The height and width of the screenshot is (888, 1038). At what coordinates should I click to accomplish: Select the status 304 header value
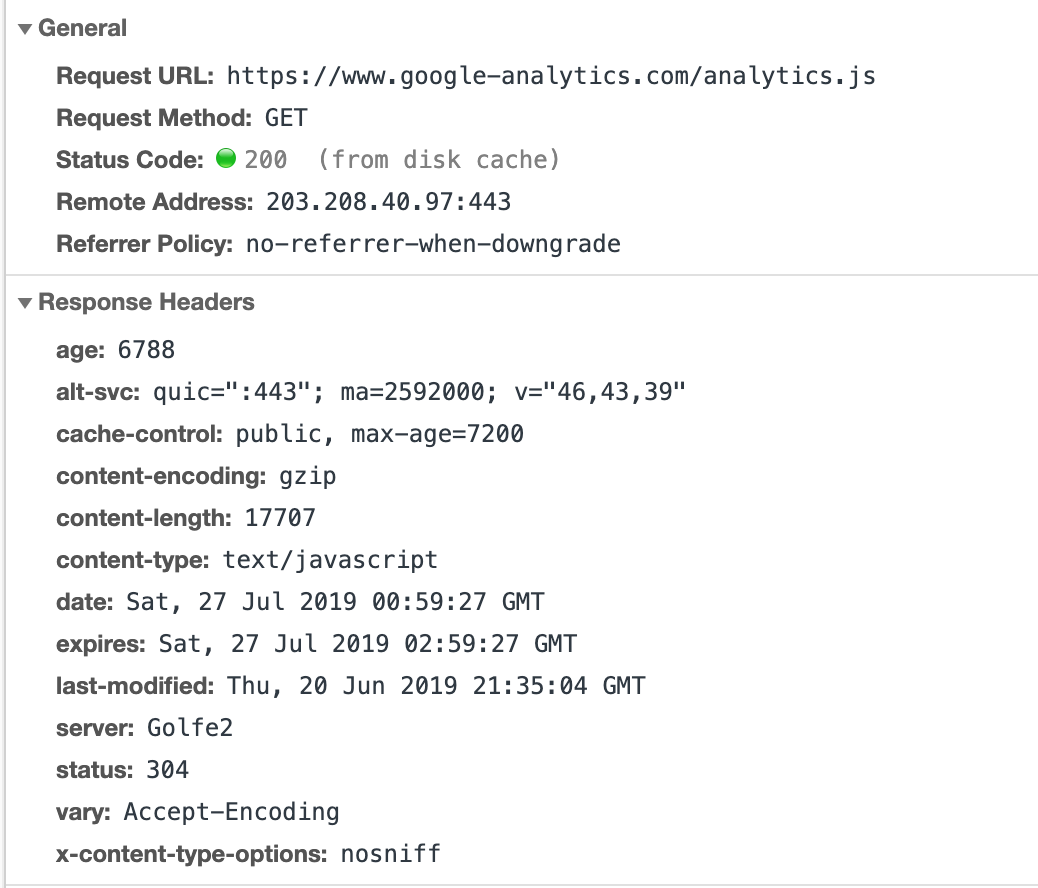click(x=167, y=770)
